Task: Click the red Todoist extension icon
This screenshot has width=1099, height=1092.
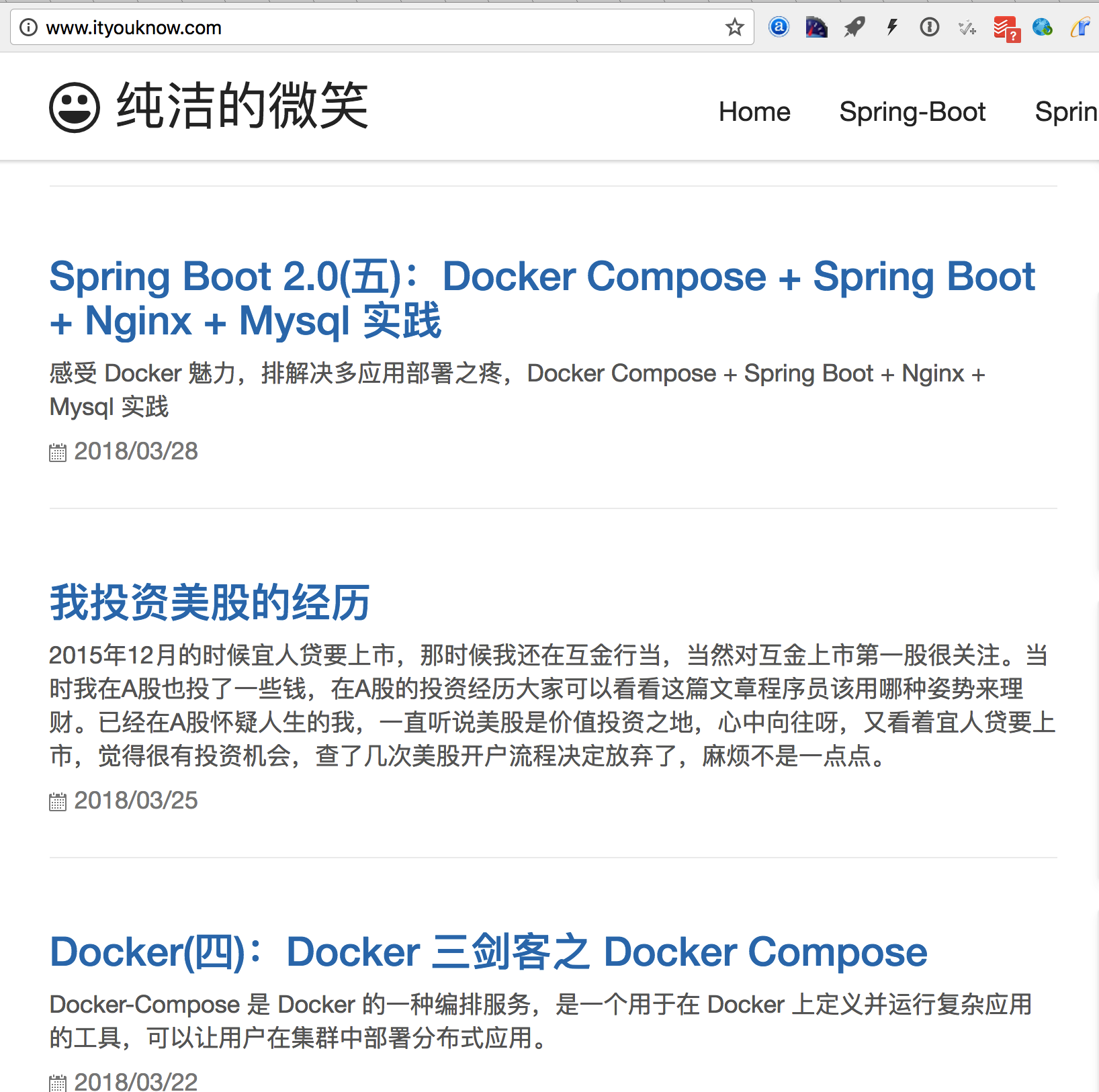Action: pyautogui.click(x=1006, y=27)
